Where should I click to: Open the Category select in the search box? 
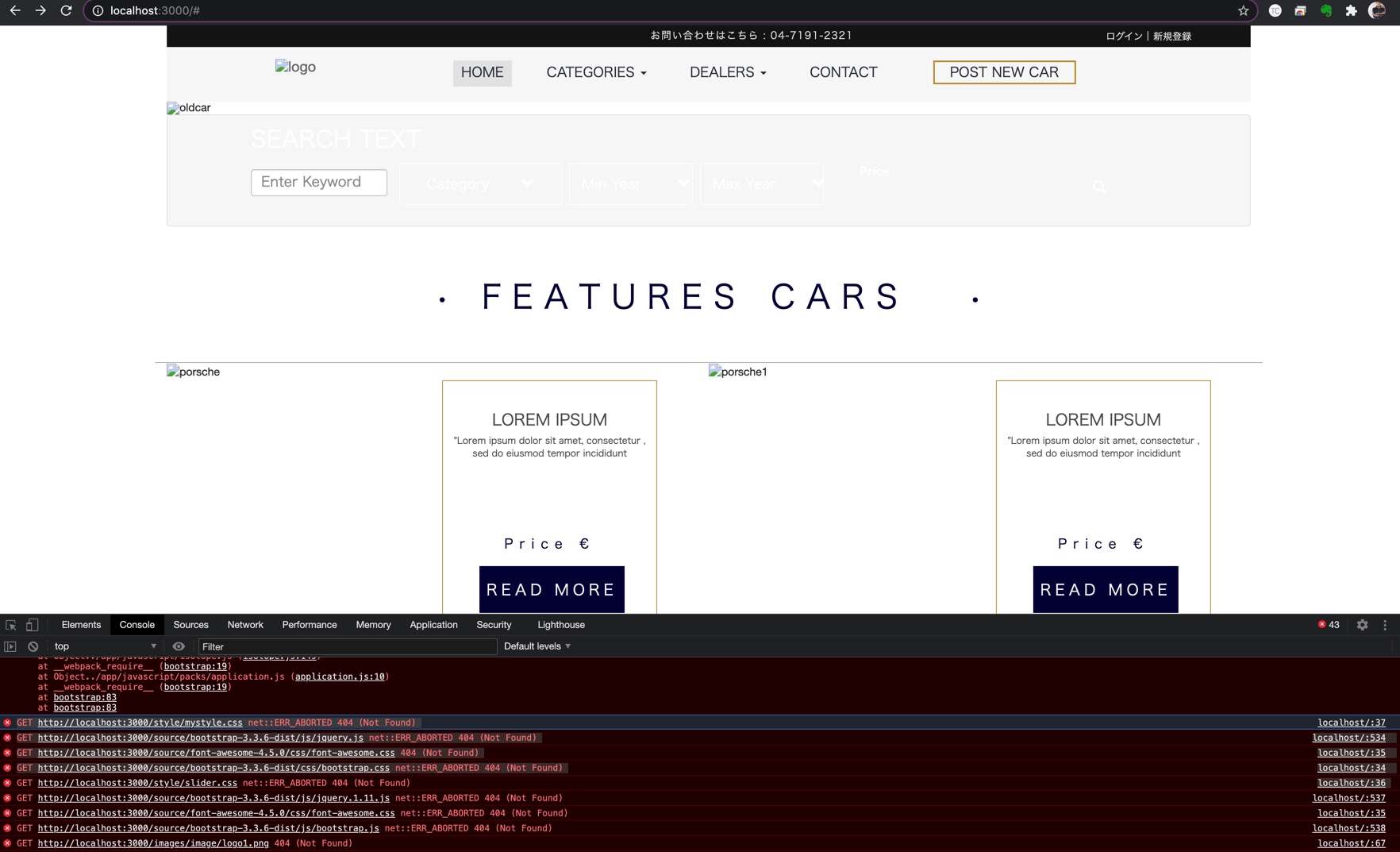click(x=480, y=184)
